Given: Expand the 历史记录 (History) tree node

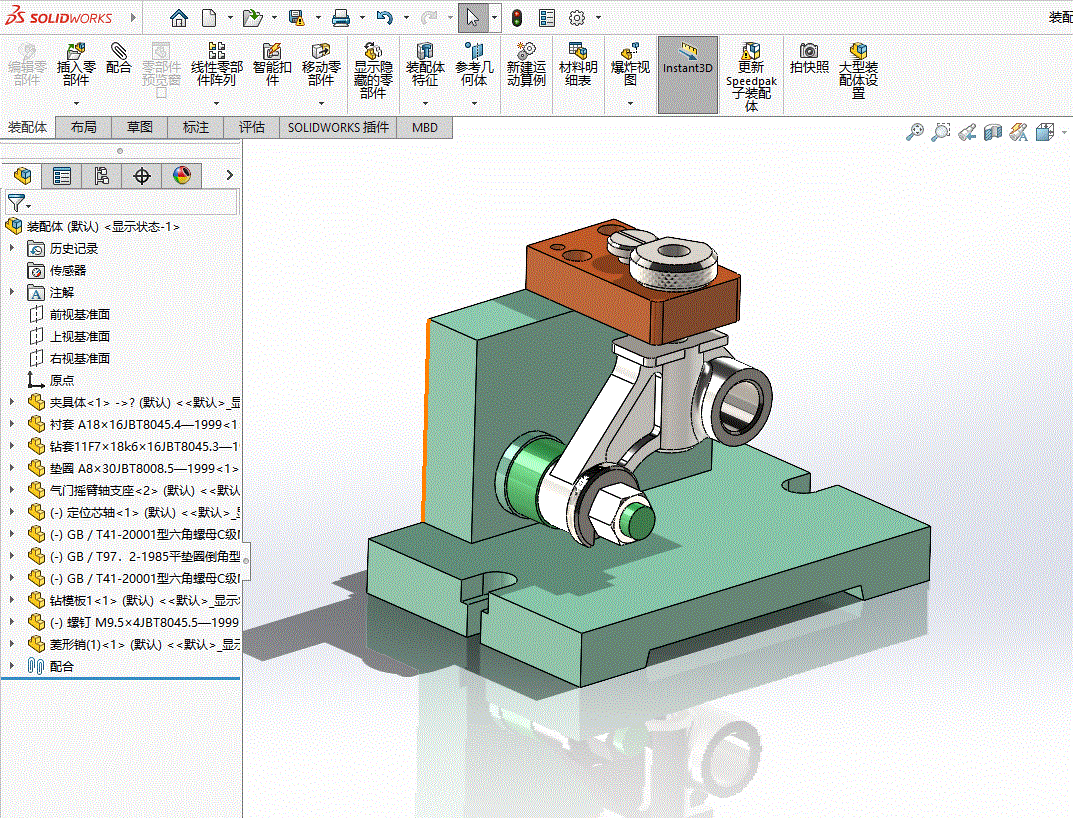Looking at the screenshot, I should coord(12,248).
